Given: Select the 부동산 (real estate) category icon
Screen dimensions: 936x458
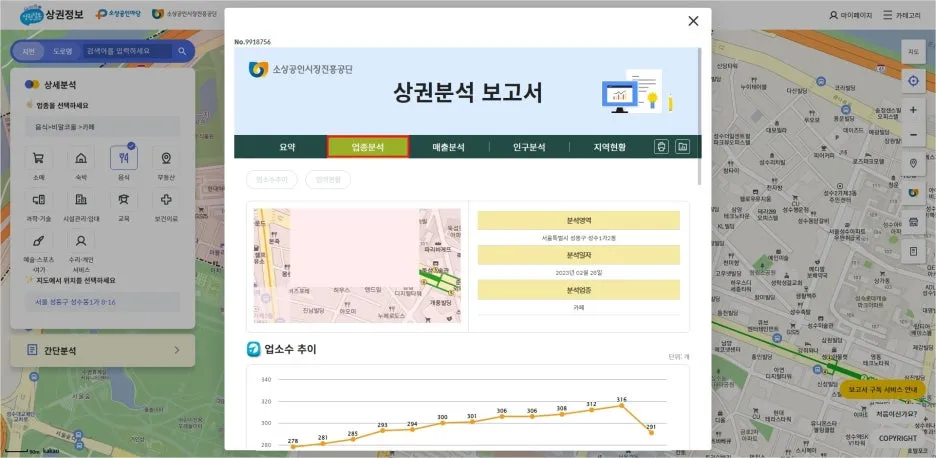Looking at the screenshot, I should 166,158.
